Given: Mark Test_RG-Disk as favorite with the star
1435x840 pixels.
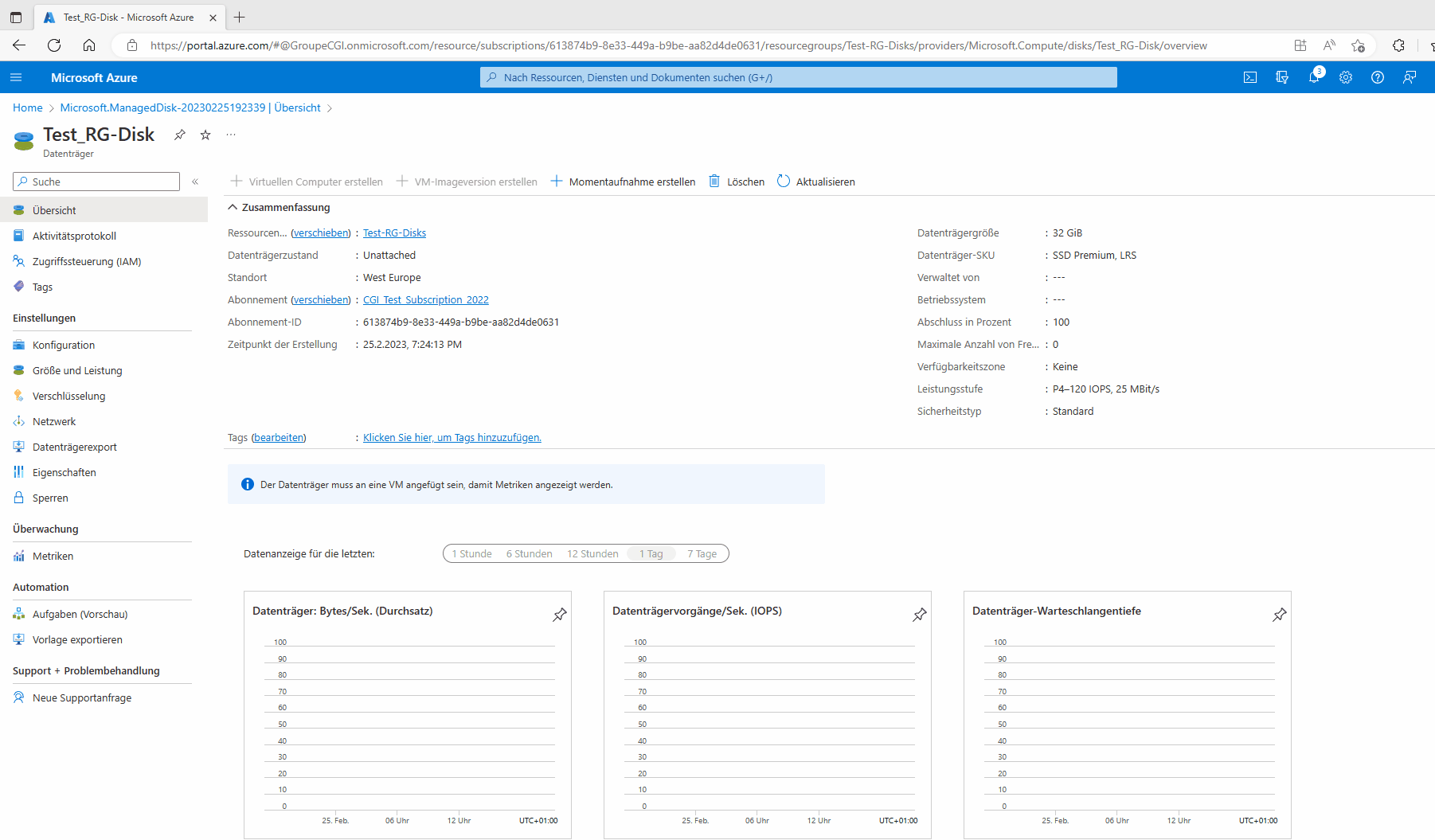Looking at the screenshot, I should coord(205,135).
